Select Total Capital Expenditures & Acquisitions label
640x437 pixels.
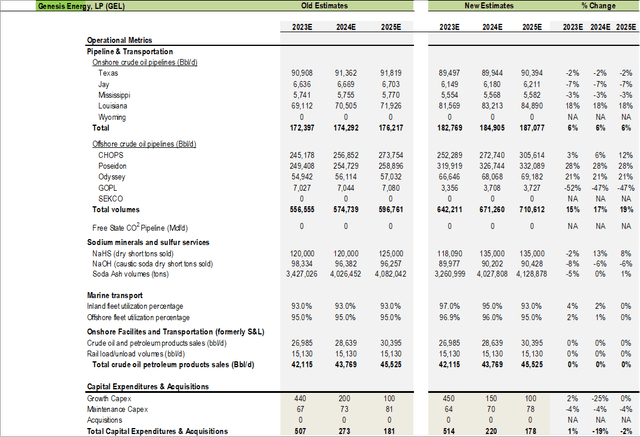158,431
